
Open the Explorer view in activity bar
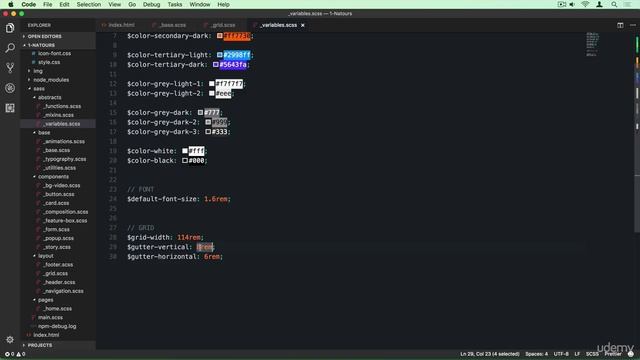click(x=10, y=28)
